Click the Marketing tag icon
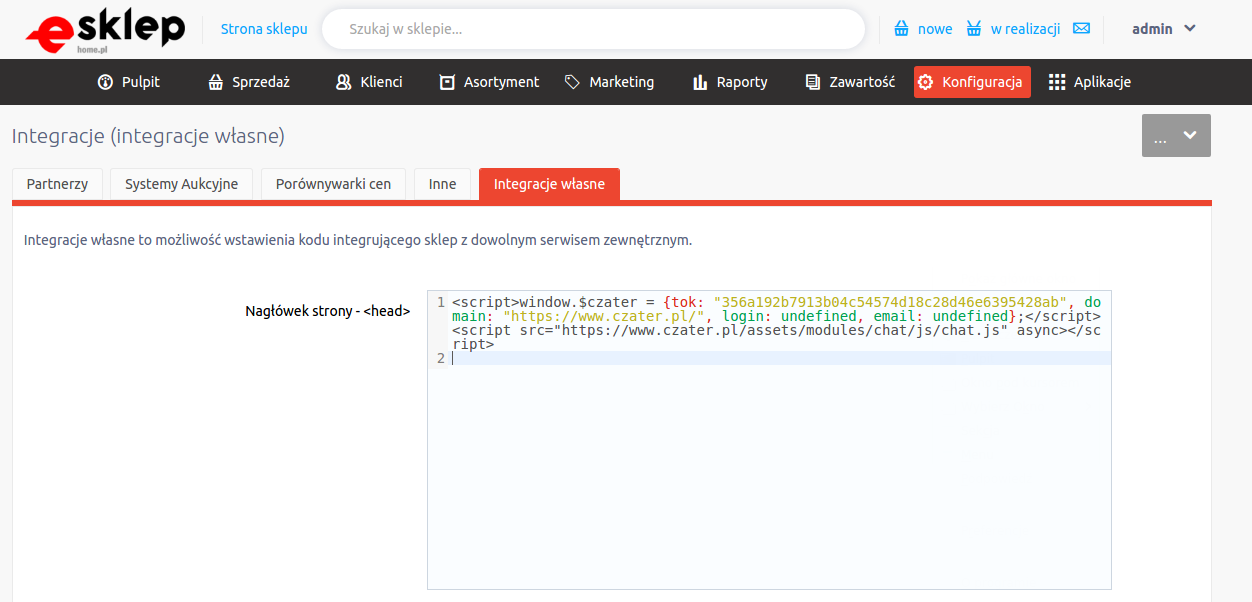 click(x=572, y=82)
